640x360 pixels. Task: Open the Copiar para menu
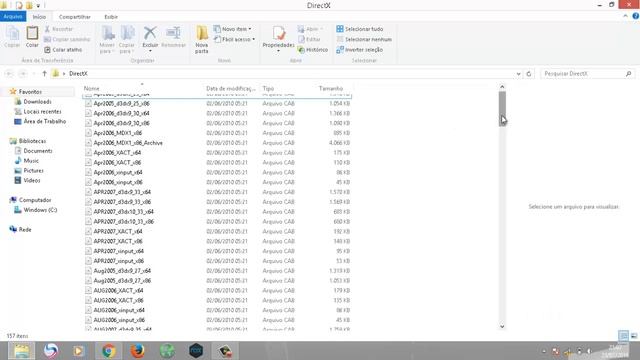[127, 39]
